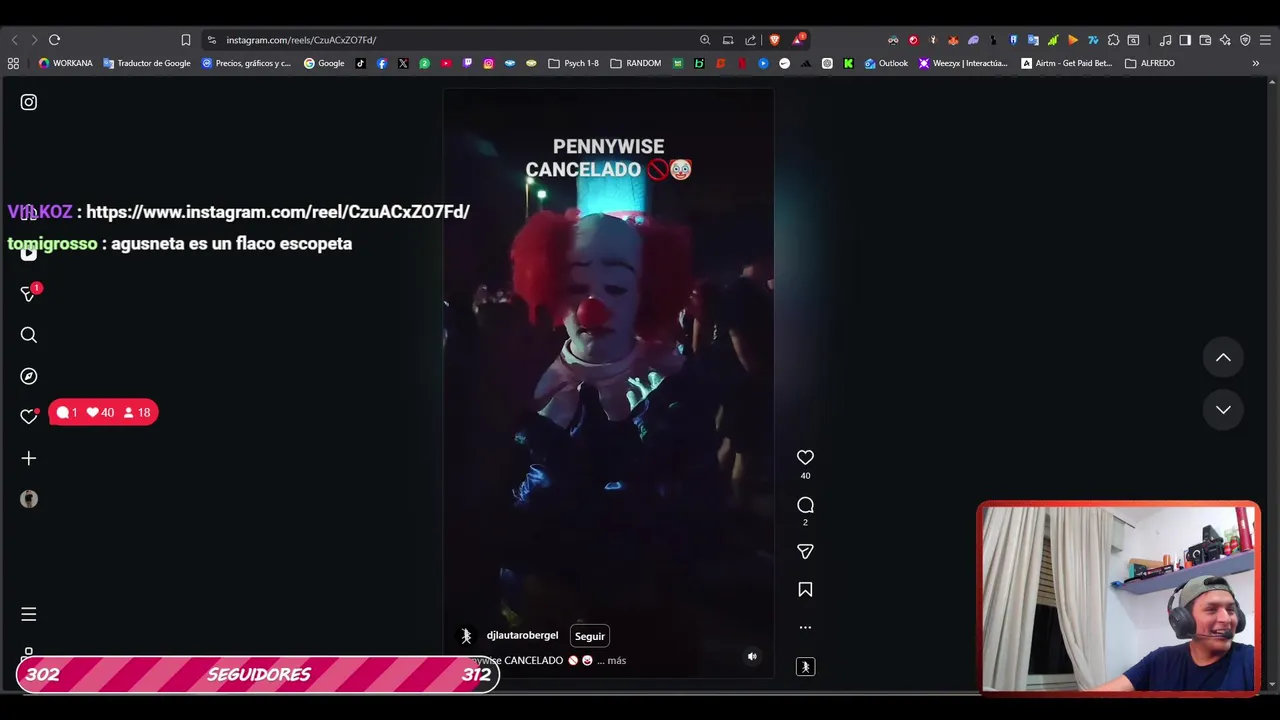Open Kick bookmark green K icon
This screenshot has width=1280, height=720.
click(848, 63)
